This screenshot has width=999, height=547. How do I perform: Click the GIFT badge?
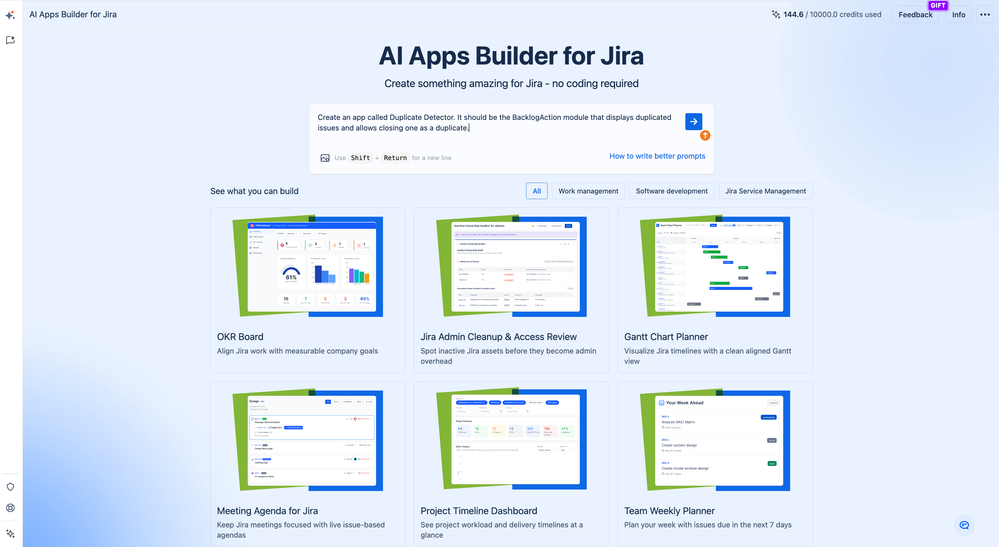point(938,5)
